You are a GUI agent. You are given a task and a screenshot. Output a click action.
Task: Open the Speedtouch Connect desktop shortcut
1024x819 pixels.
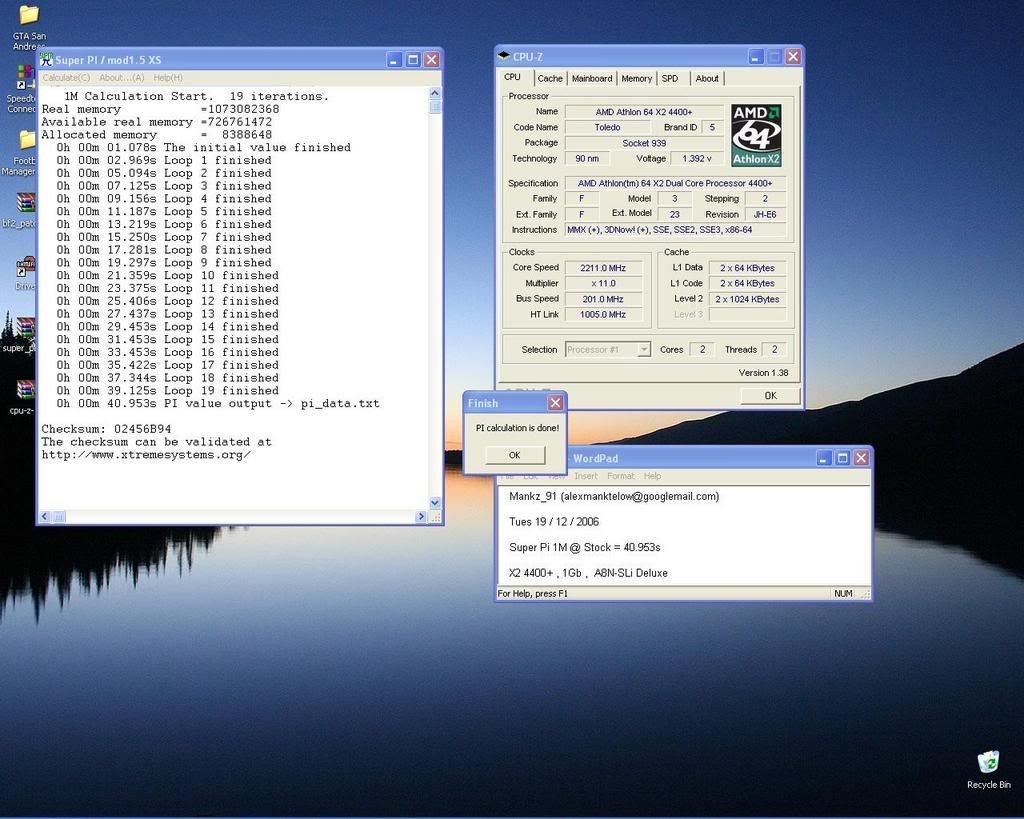24,78
